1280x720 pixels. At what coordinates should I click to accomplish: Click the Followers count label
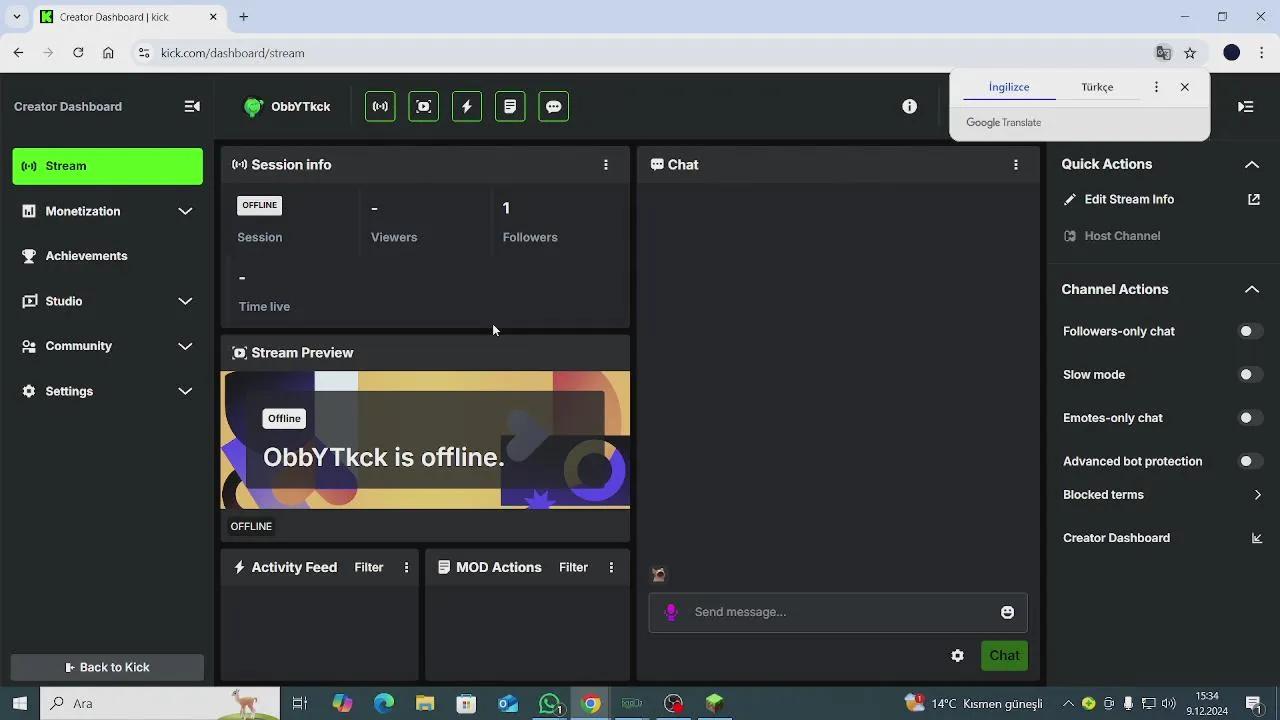pyautogui.click(x=530, y=237)
